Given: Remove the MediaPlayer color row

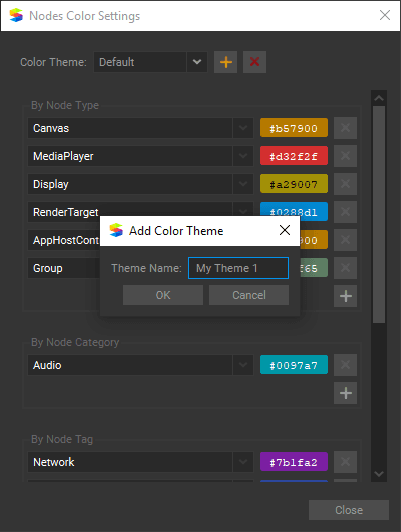Looking at the screenshot, I should pyautogui.click(x=345, y=156).
